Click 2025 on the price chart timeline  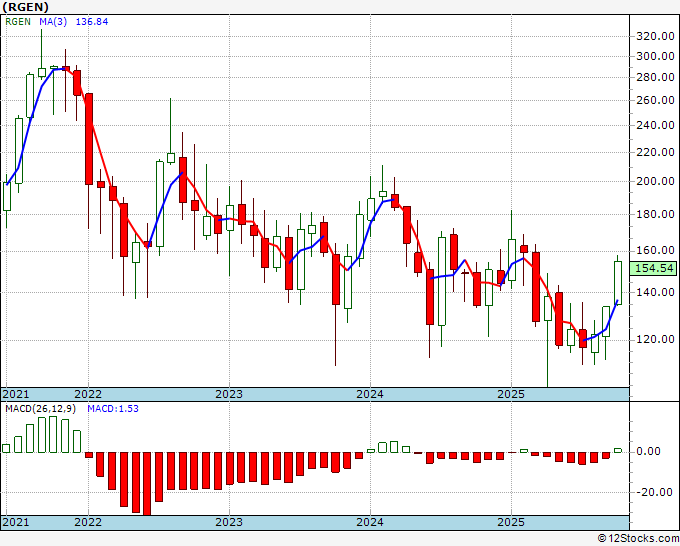[511, 394]
